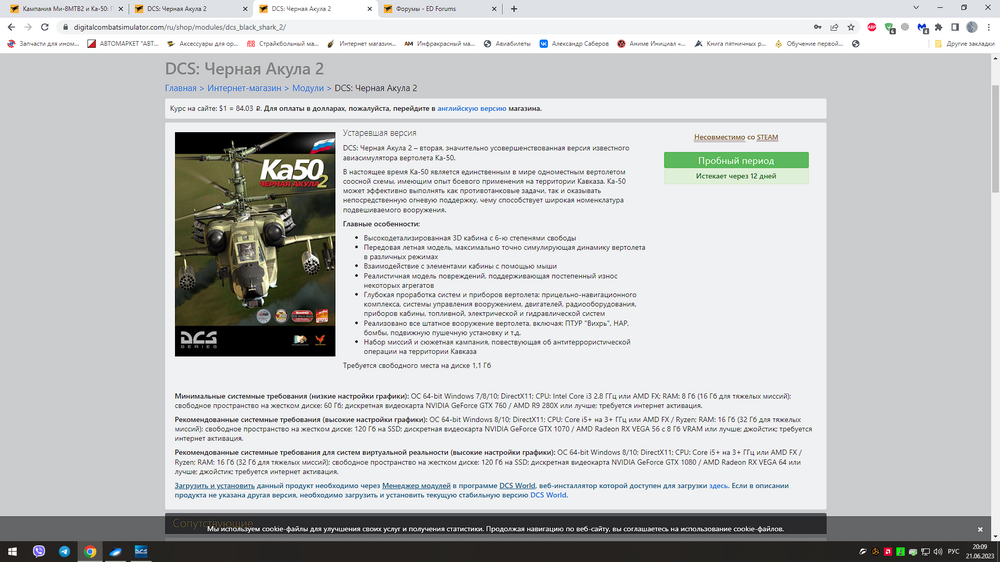Viewport: 1000px width, 562px height.
Task: Open the Интернет магазин... bookmark
Action: tap(362, 44)
